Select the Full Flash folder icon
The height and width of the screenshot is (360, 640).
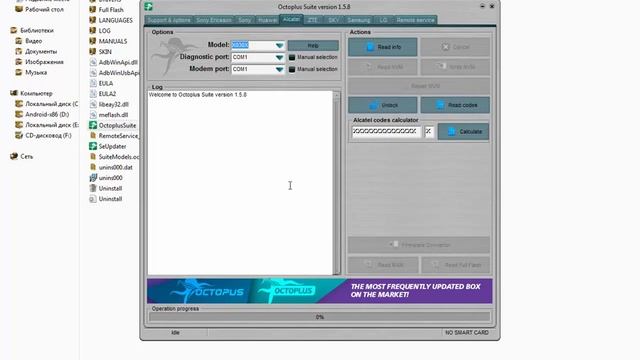pos(93,9)
